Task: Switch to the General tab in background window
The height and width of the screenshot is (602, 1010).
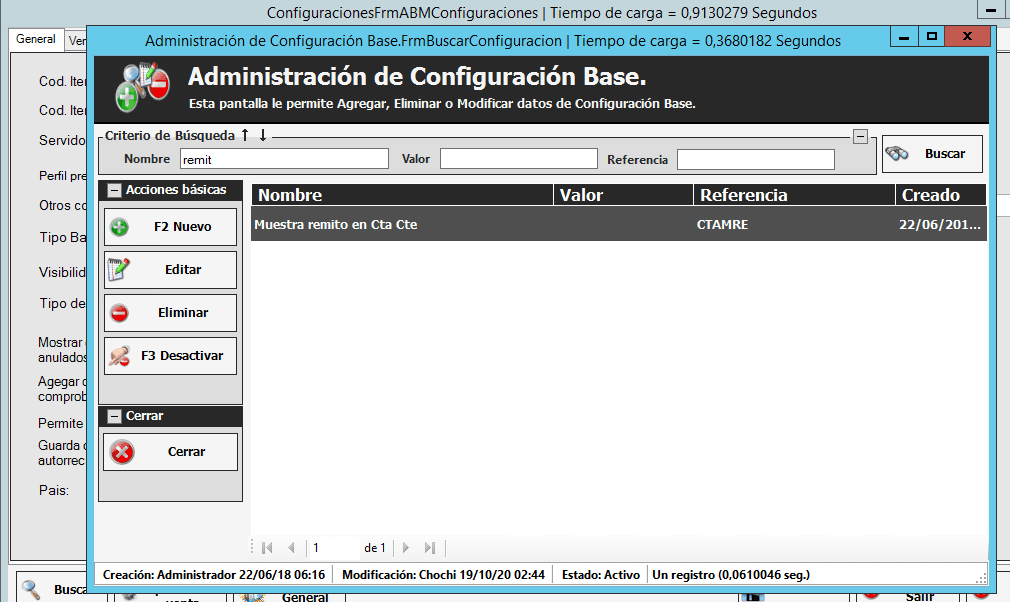Action: tap(36, 39)
